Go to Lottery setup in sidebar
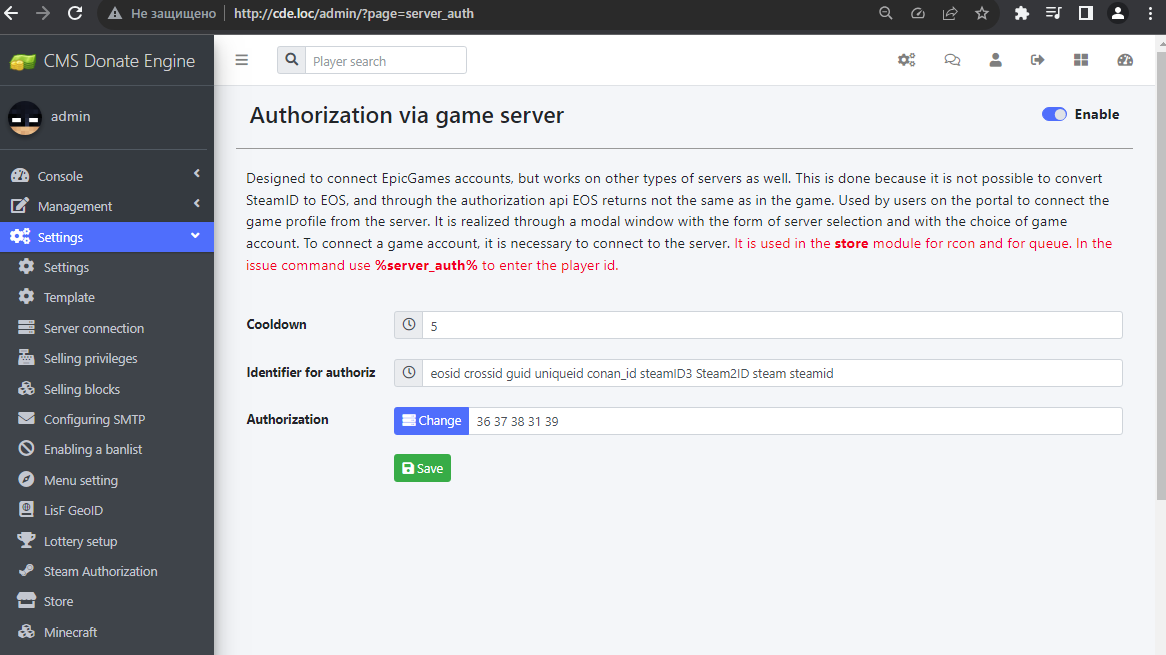Image resolution: width=1166 pixels, height=655 pixels. [x=80, y=541]
